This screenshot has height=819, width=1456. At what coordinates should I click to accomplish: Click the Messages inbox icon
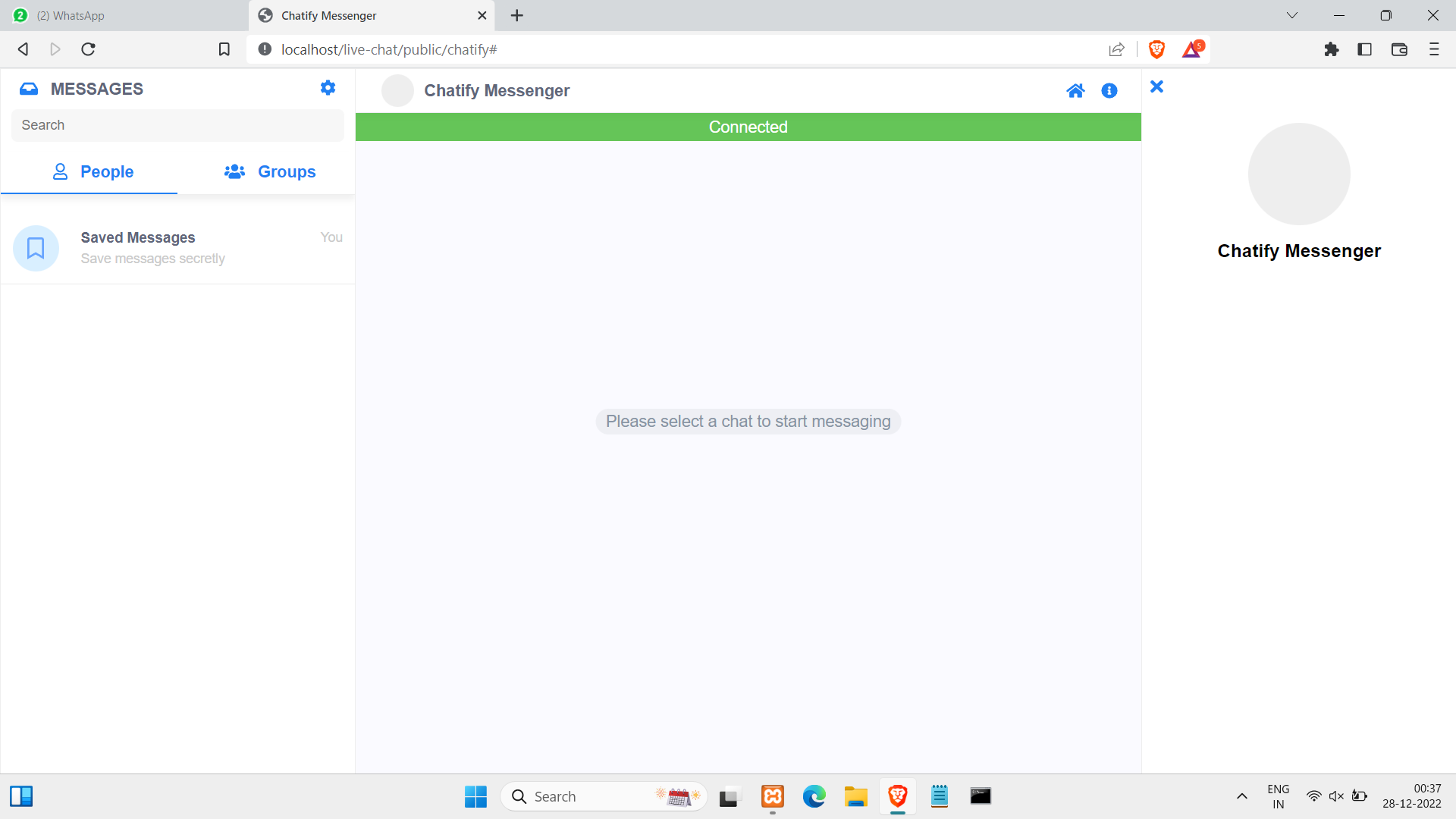pos(29,89)
